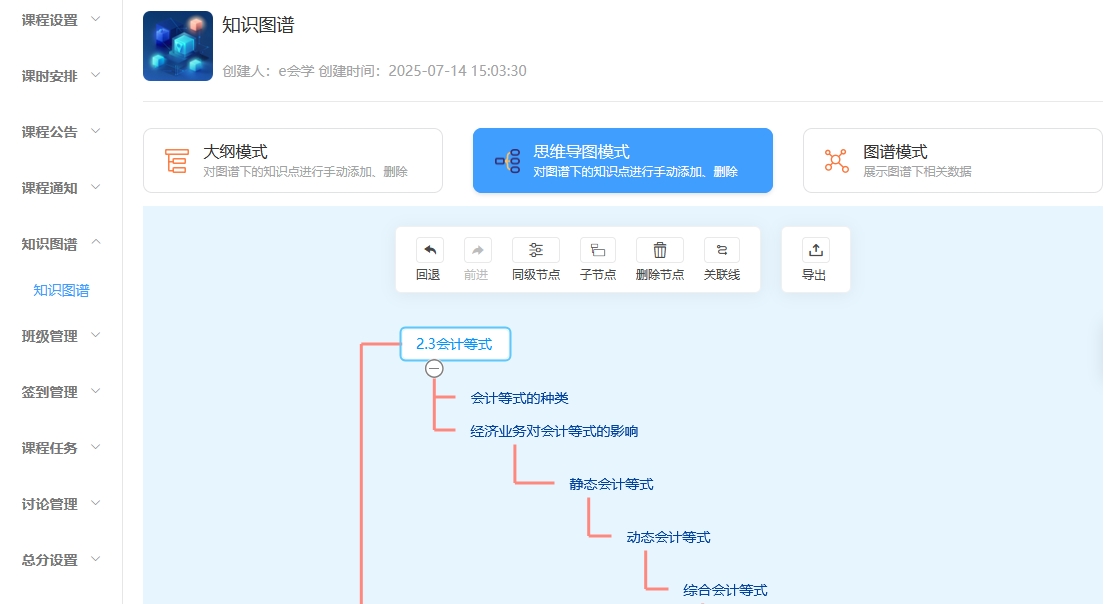1110x604 pixels.
Task: Select the 静态会计等式 node
Action: [611, 484]
